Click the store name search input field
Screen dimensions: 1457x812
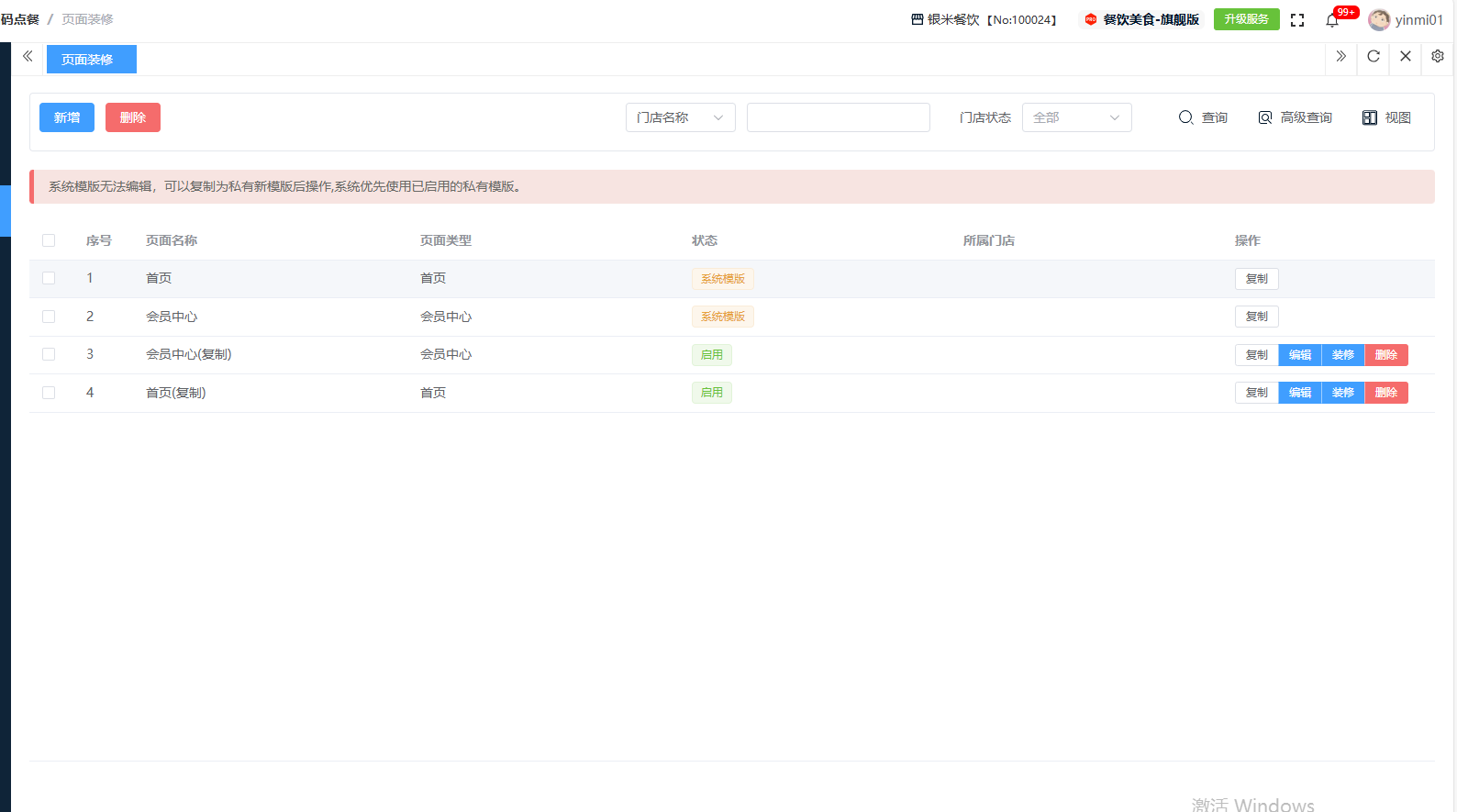pos(838,117)
